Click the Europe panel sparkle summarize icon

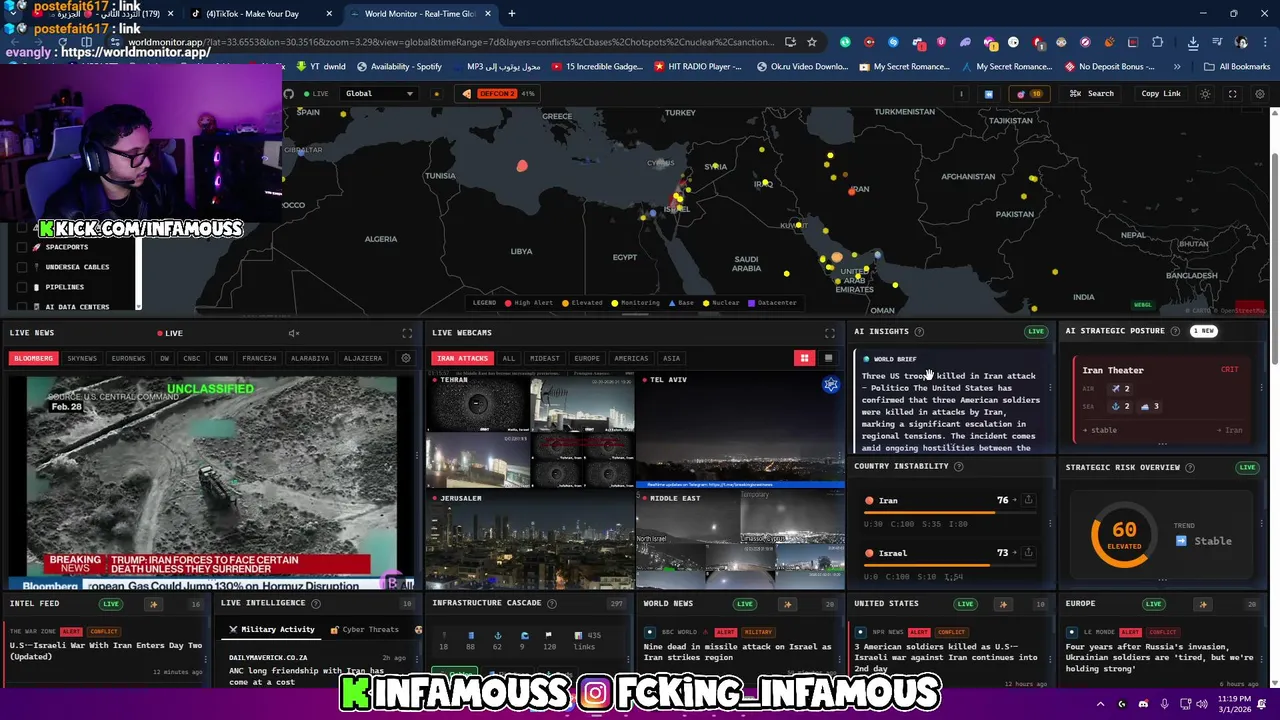1203,604
